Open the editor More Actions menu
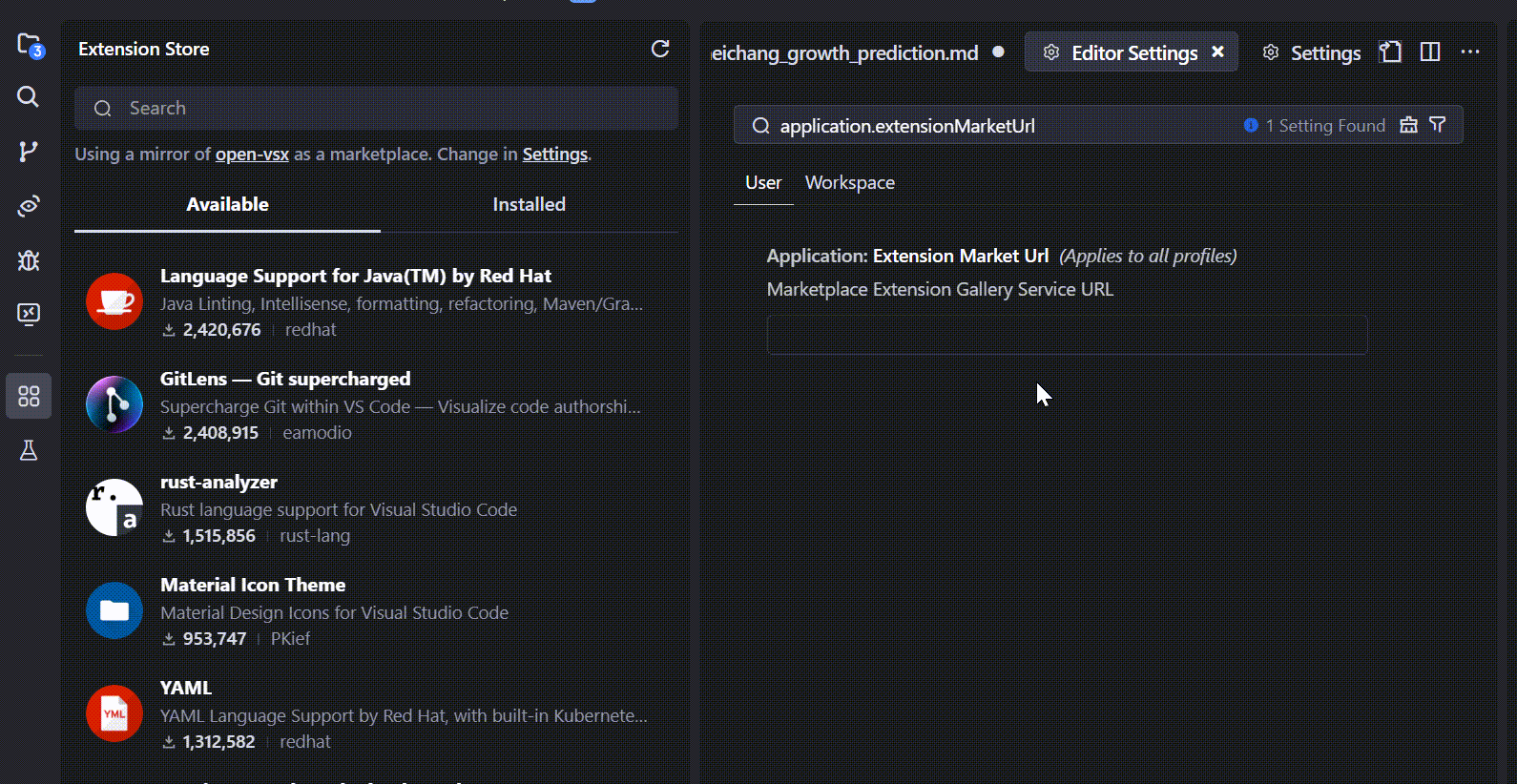The width and height of the screenshot is (1517, 784). coord(1470,52)
